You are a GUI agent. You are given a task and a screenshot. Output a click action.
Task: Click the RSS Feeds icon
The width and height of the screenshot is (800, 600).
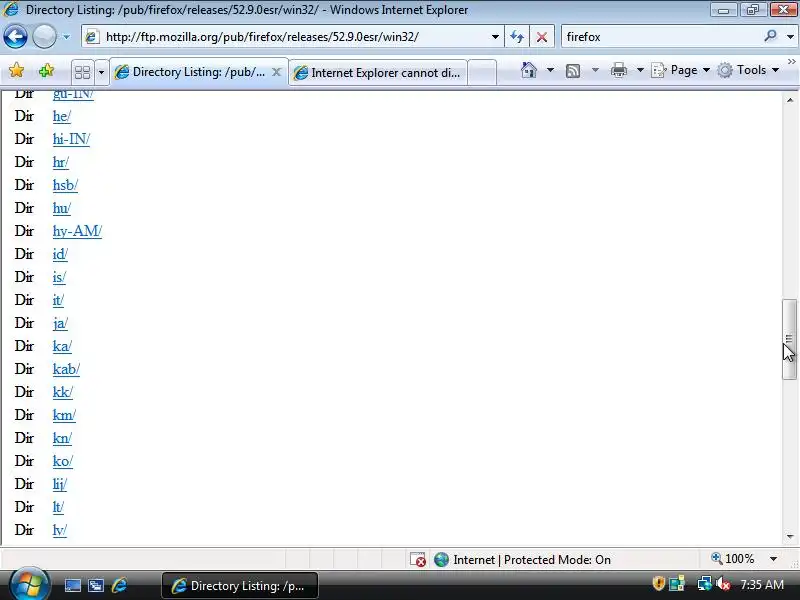coord(573,70)
